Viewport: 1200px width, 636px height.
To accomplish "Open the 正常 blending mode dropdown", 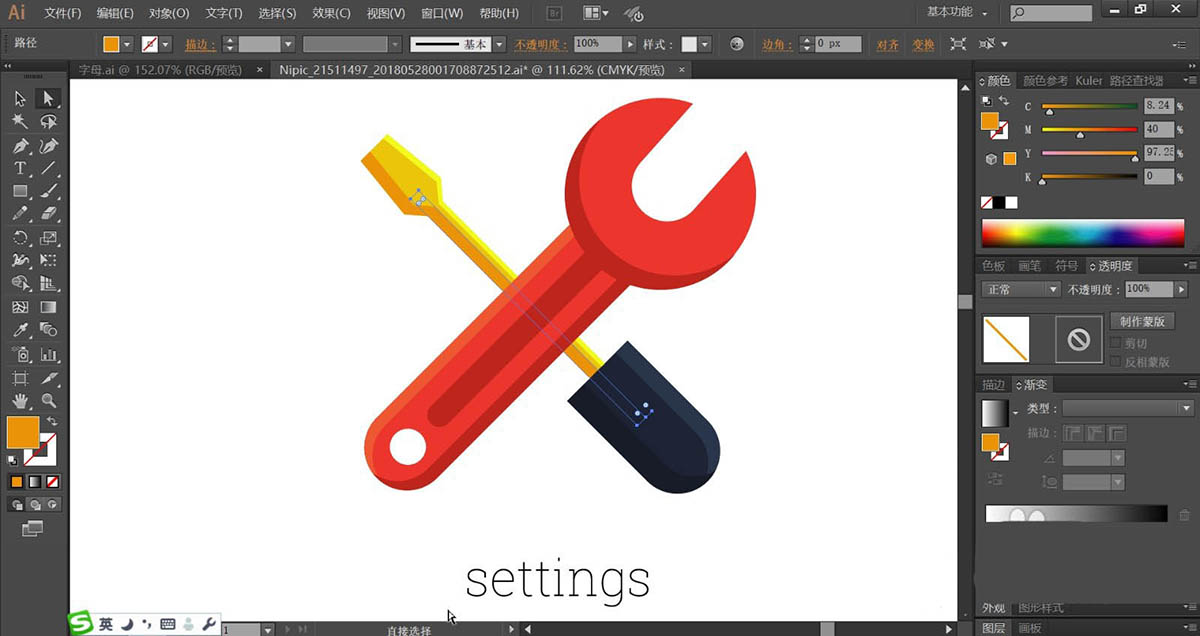I will point(1020,289).
